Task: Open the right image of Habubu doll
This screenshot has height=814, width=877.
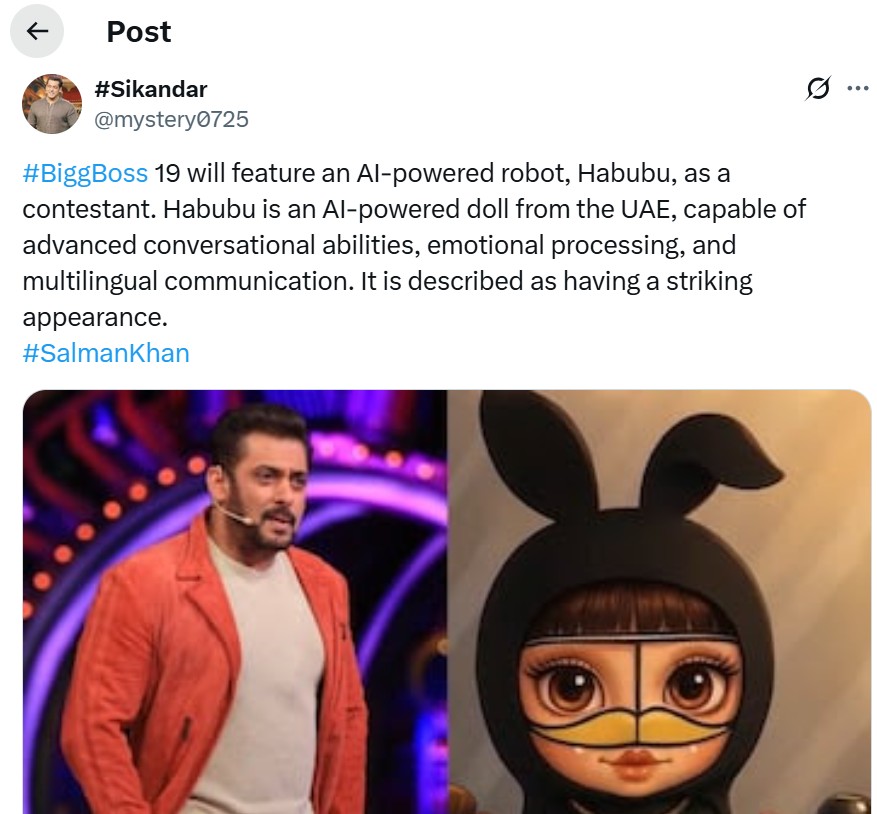Action: [659, 601]
